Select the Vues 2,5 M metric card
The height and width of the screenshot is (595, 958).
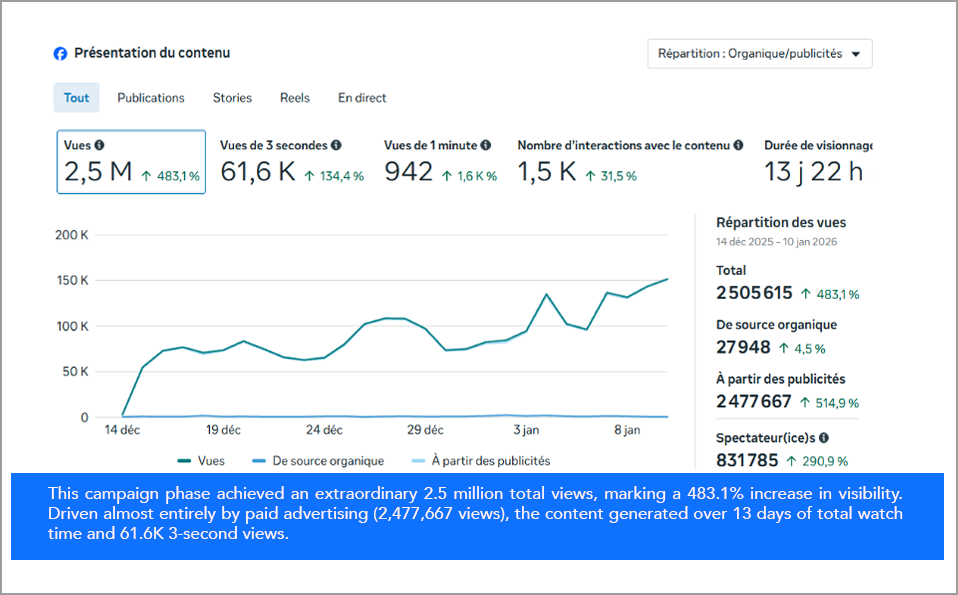[x=131, y=162]
